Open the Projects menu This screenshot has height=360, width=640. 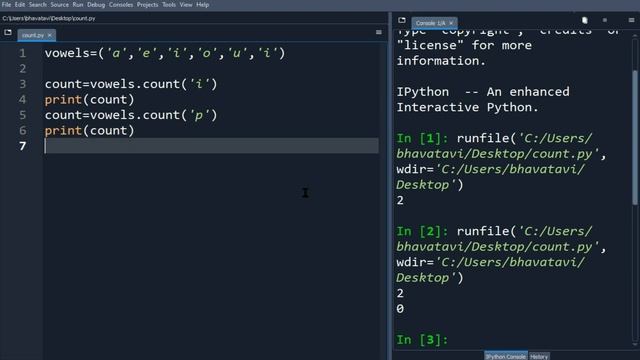tap(147, 5)
